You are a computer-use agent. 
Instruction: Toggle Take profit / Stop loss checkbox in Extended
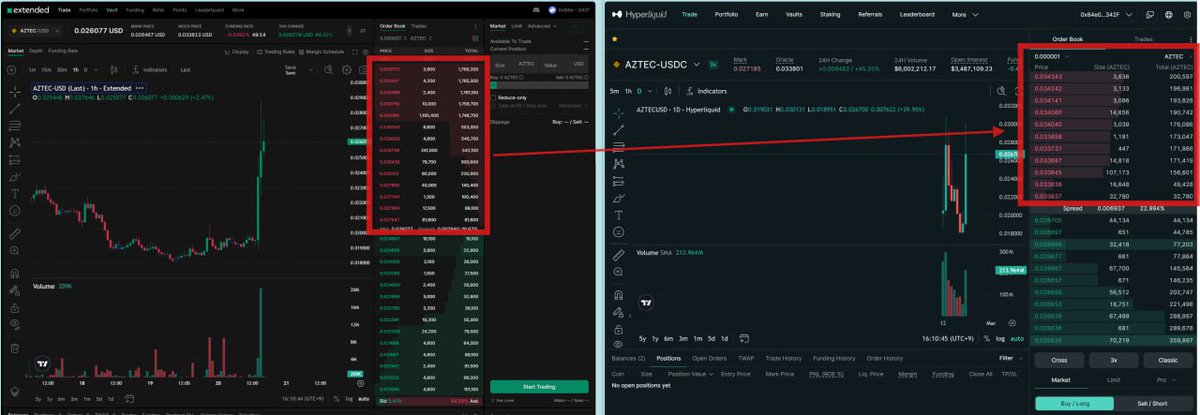pyautogui.click(x=494, y=105)
